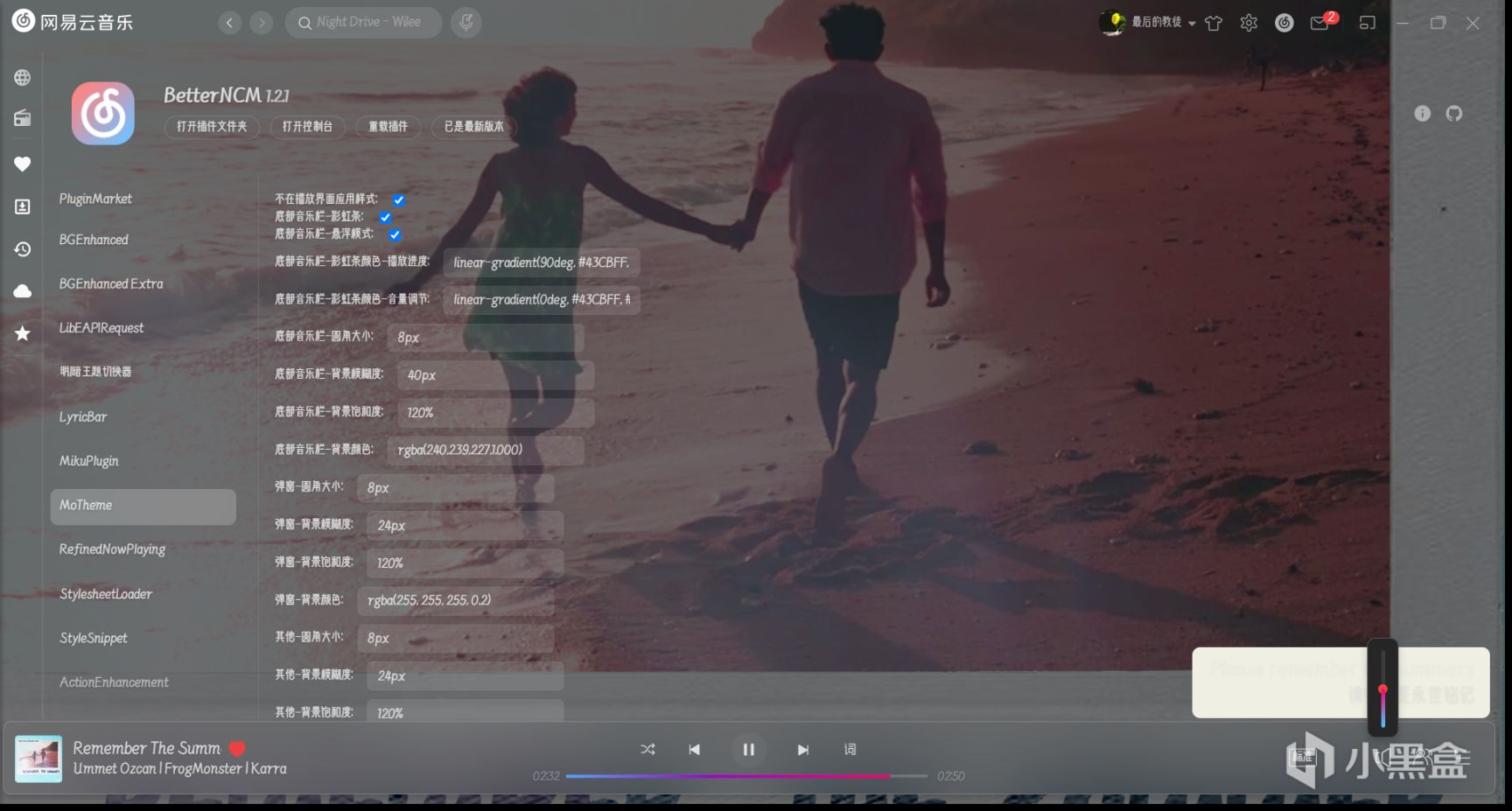Open the radio icon in left sidebar

[x=23, y=119]
